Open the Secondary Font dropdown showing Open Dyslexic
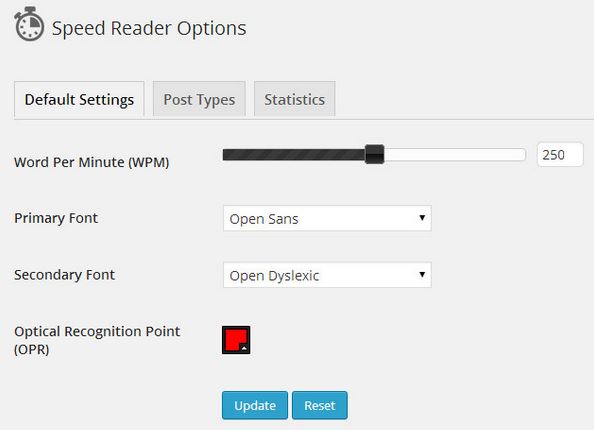This screenshot has width=594, height=430. click(327, 275)
